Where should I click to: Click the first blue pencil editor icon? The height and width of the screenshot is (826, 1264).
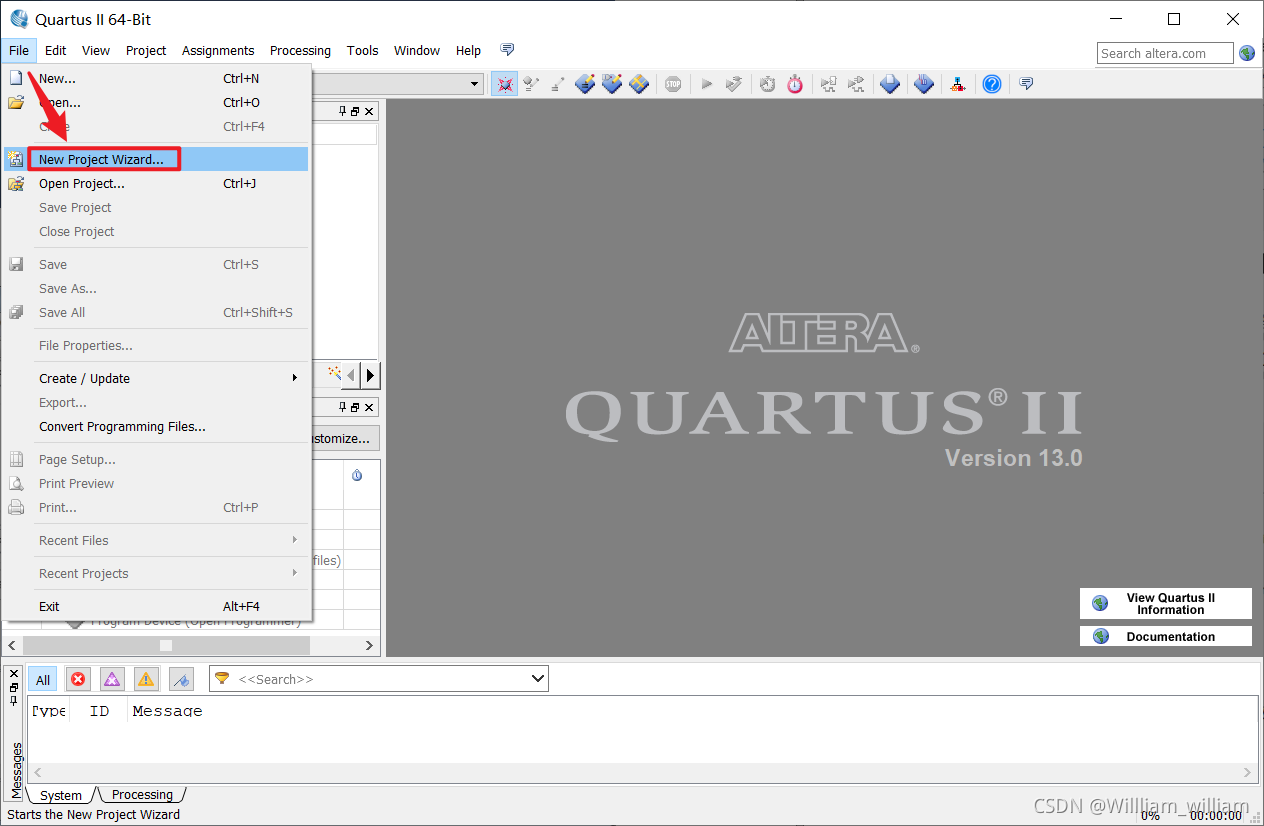click(x=585, y=84)
